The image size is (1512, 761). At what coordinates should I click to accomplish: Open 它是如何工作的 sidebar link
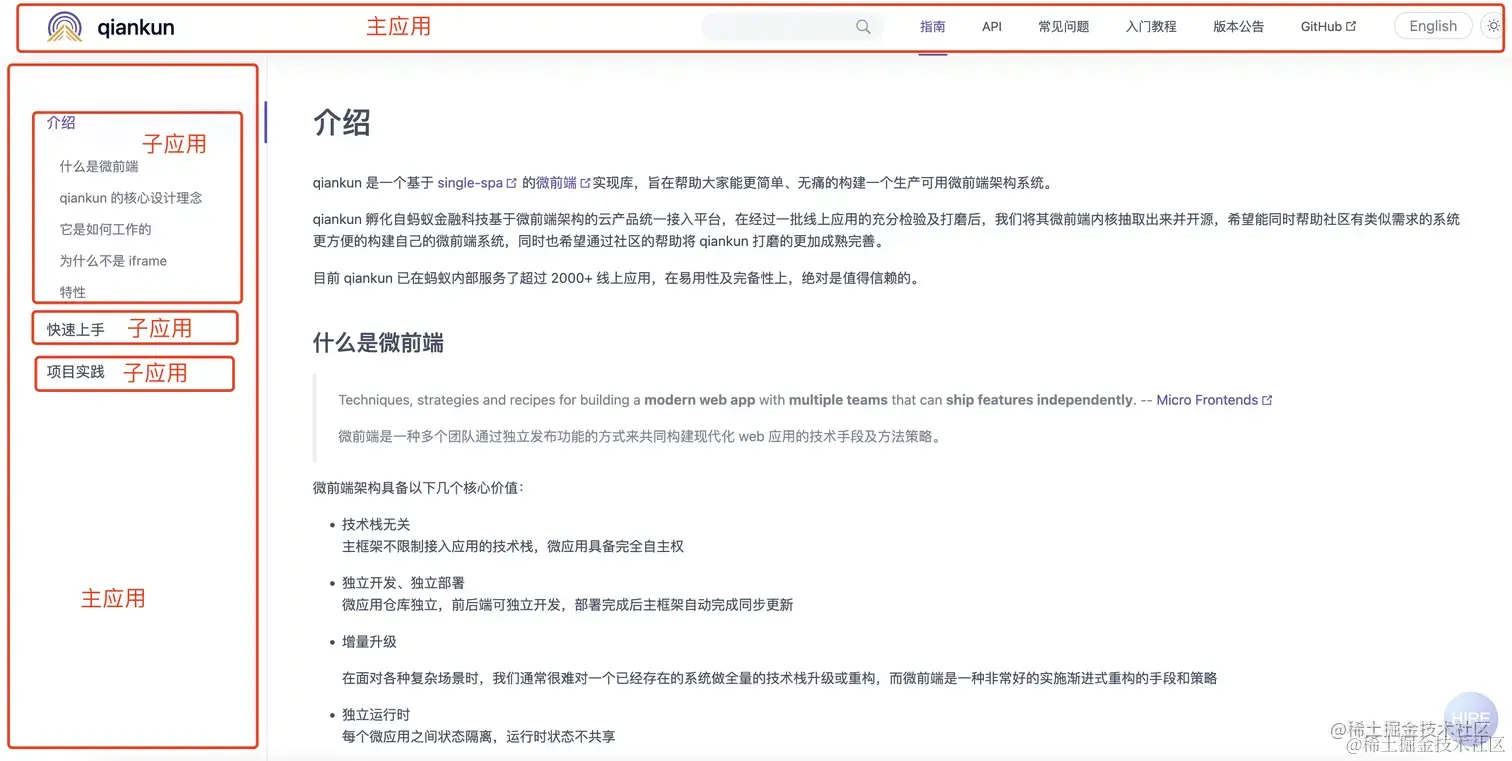(105, 229)
